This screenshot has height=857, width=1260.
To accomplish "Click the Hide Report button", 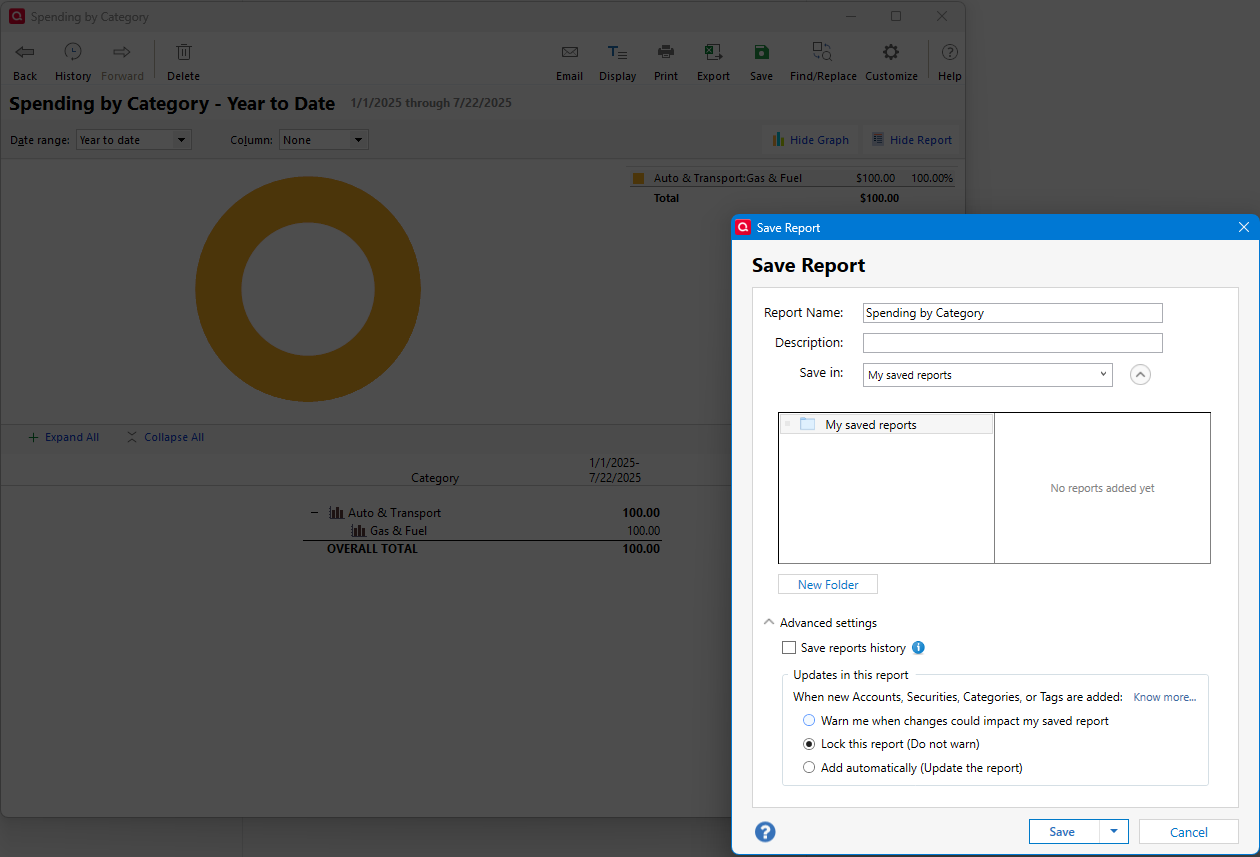I will pos(911,140).
